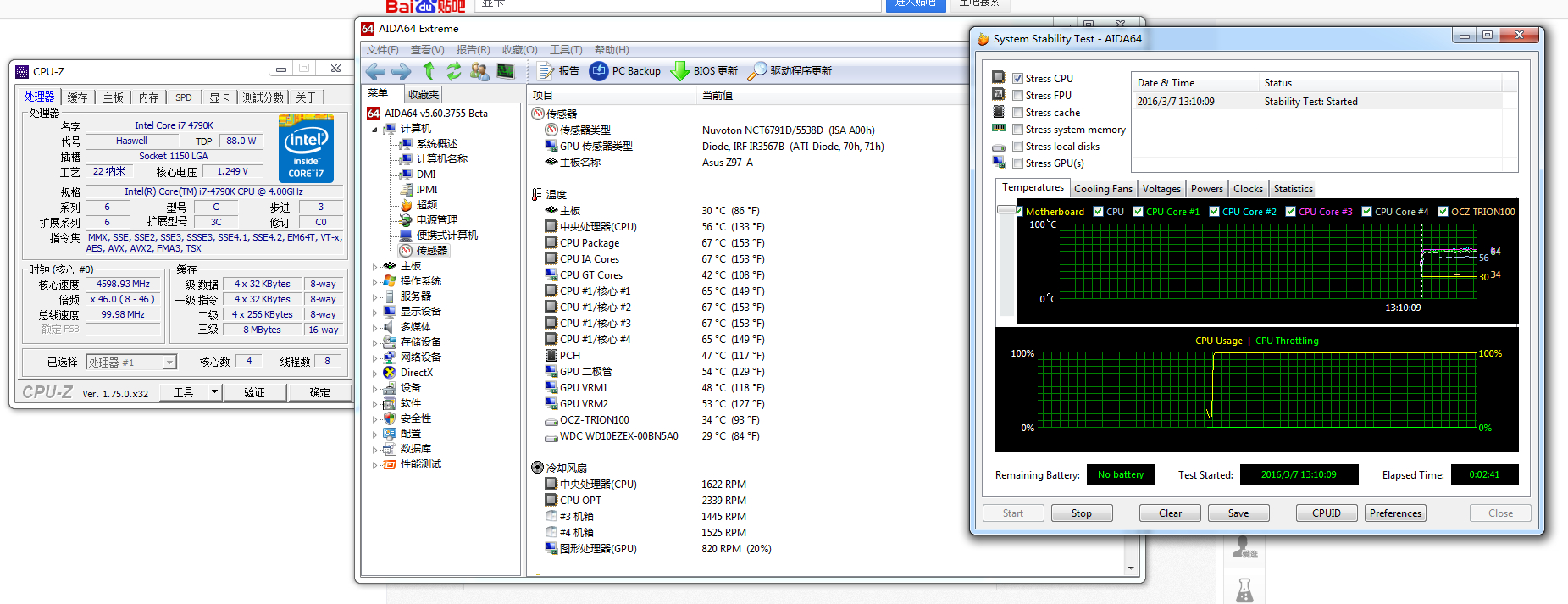This screenshot has width=1568, height=604.
Task: Click the 处理器 #1 selector in CPU-Z
Action: [x=131, y=363]
